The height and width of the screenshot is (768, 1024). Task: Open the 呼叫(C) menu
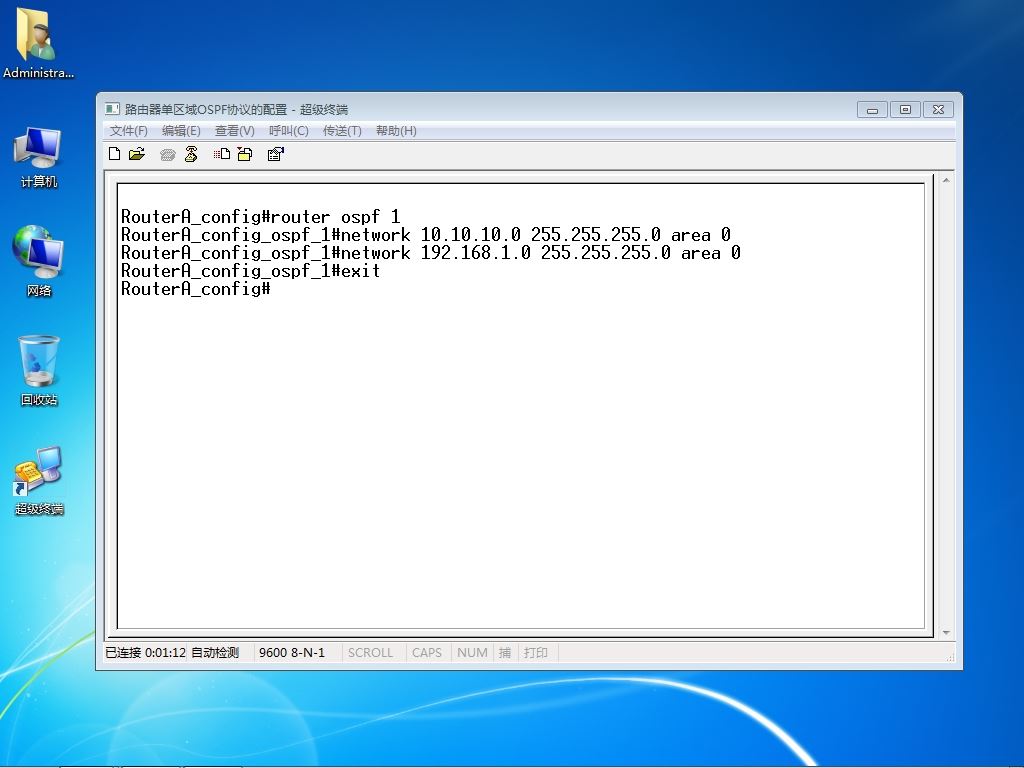pos(289,131)
